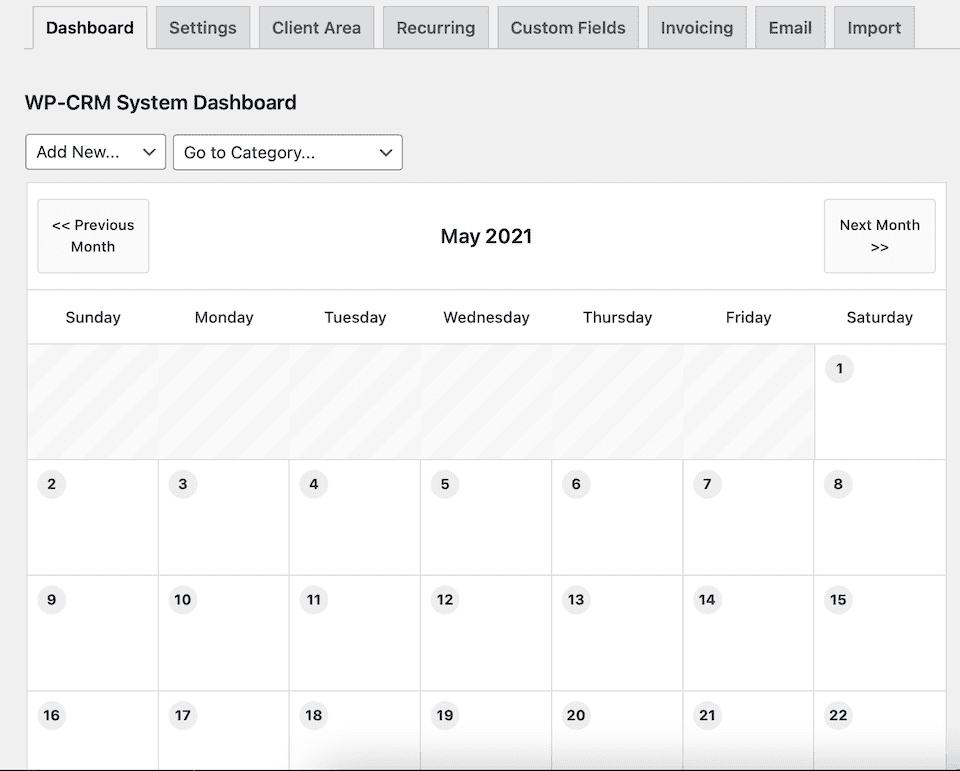Open the chevron on Add New selector
960x771 pixels.
click(150, 152)
